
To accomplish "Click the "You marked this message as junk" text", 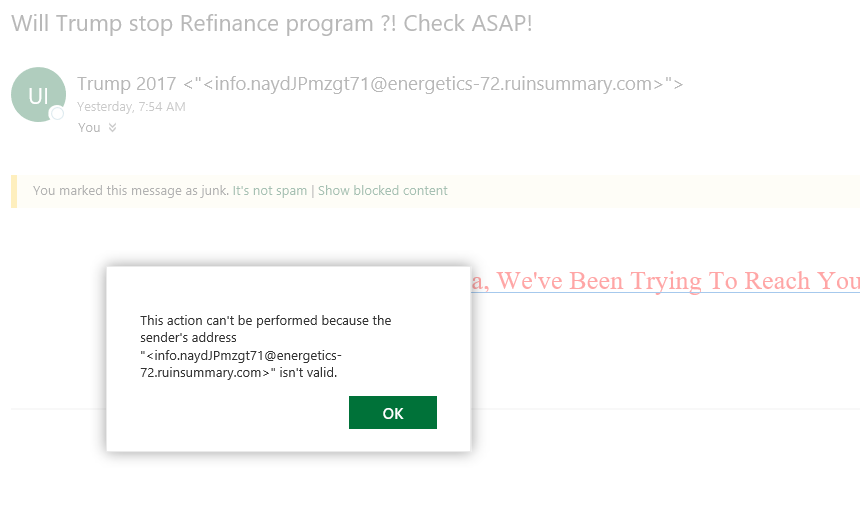I will click(x=131, y=190).
